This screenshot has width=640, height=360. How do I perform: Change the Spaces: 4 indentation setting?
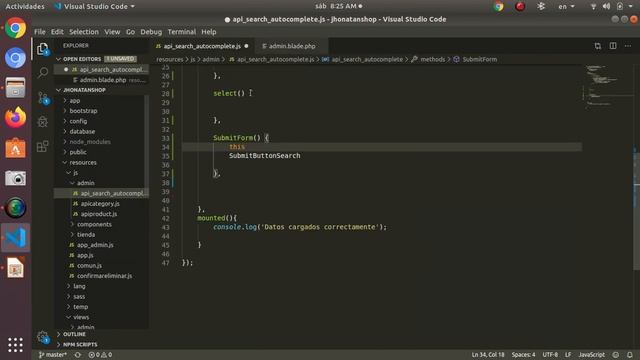coord(523,355)
